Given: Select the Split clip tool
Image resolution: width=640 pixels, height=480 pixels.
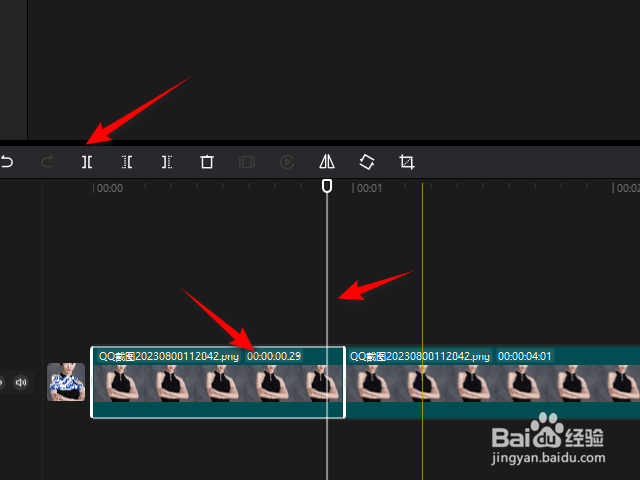Looking at the screenshot, I should pyautogui.click(x=87, y=162).
